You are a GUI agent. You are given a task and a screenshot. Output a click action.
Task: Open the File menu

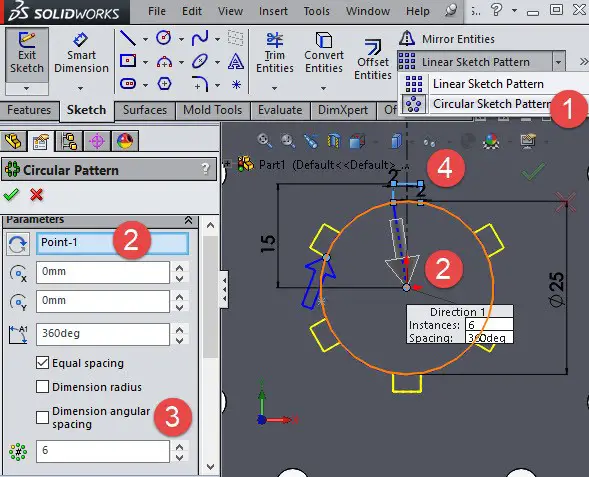tap(157, 11)
